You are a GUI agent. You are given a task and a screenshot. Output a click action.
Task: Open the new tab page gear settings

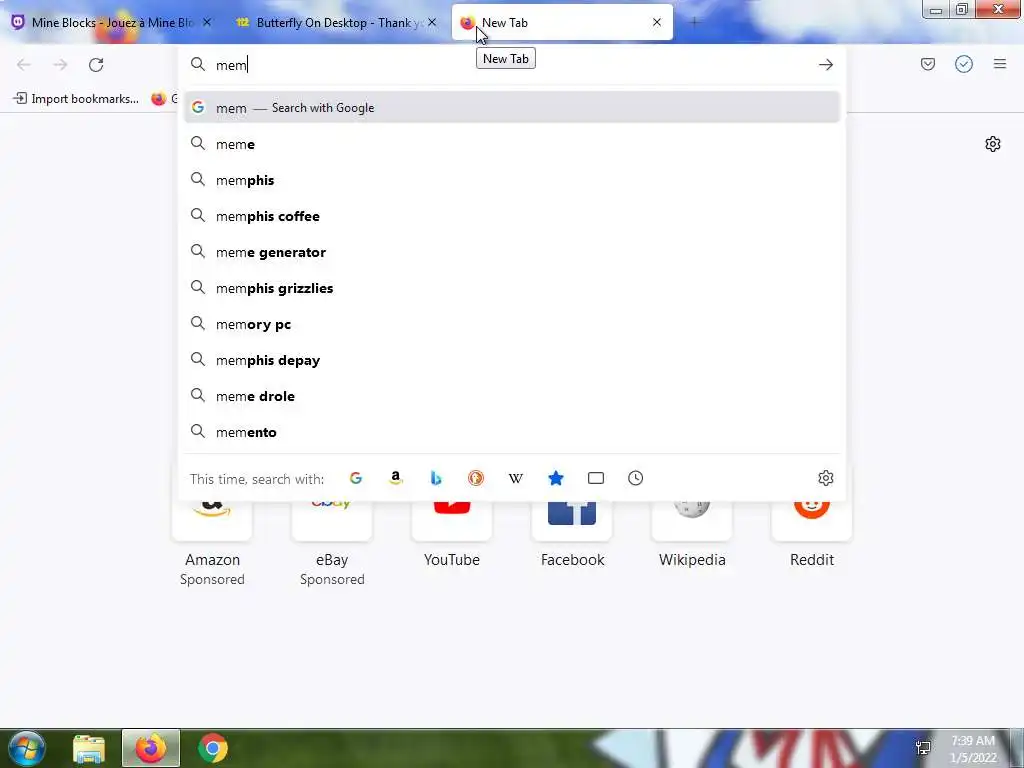993,144
